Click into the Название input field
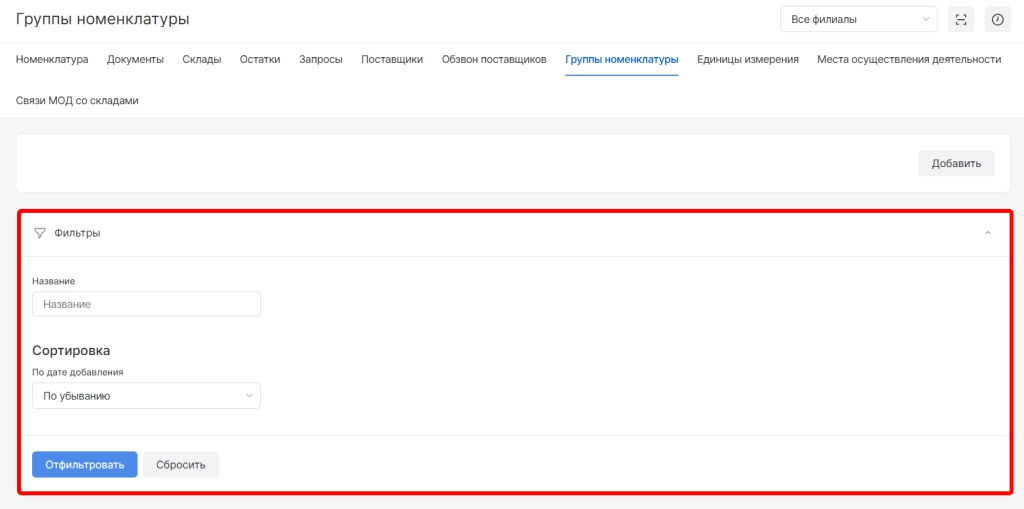Viewport: 1024px width, 509px height. 146,304
